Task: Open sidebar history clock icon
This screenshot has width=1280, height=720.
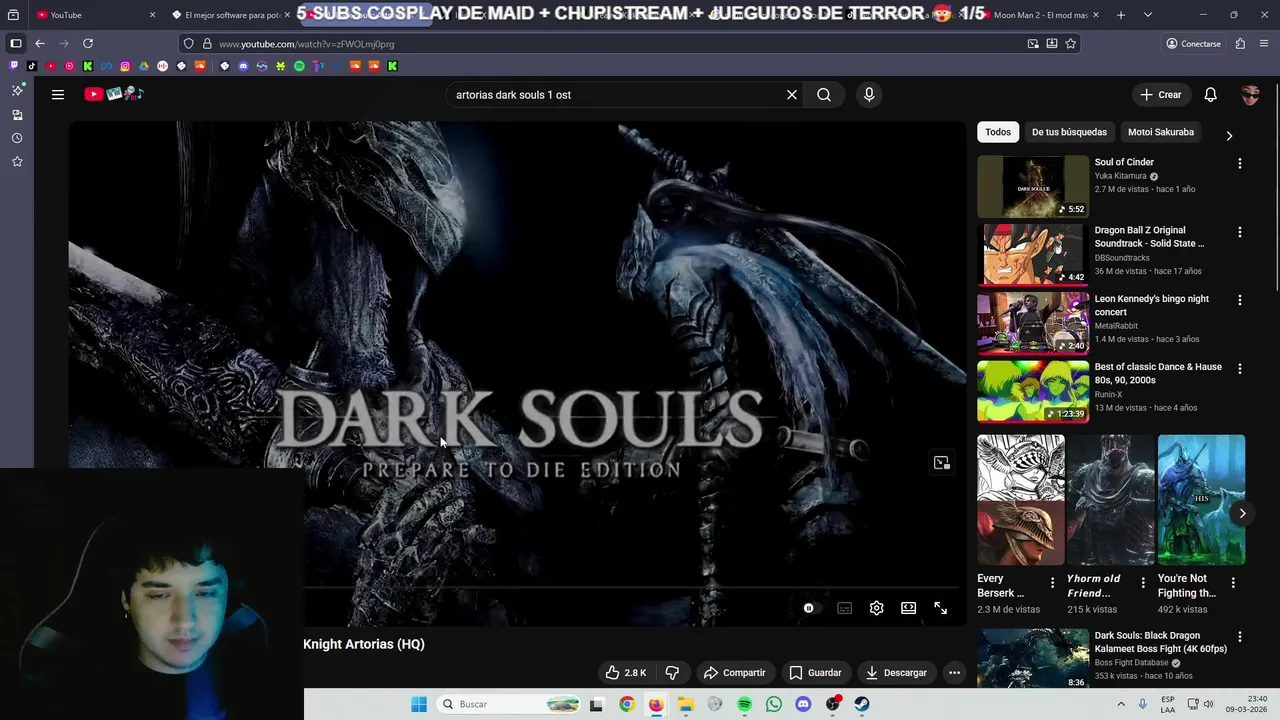Action: click(x=17, y=138)
